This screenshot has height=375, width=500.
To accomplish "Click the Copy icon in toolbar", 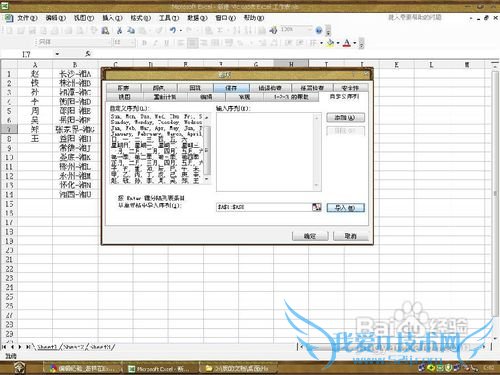I will click(131, 31).
